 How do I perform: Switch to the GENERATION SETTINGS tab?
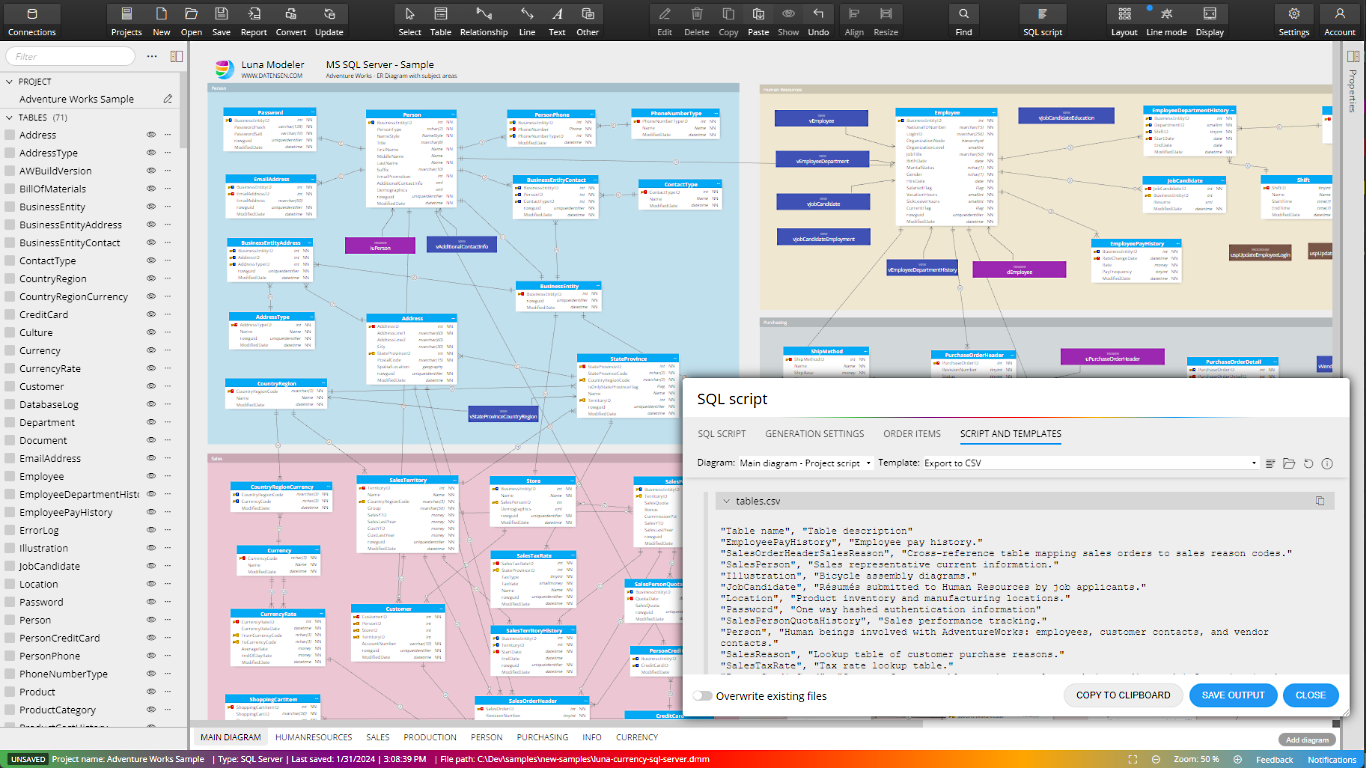click(814, 434)
